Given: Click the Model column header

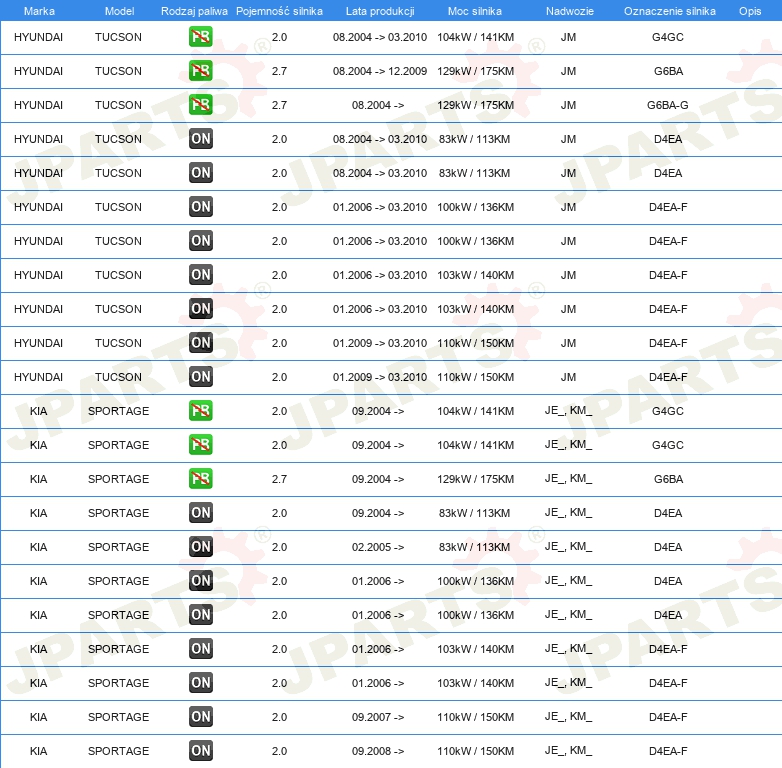Looking at the screenshot, I should (119, 11).
